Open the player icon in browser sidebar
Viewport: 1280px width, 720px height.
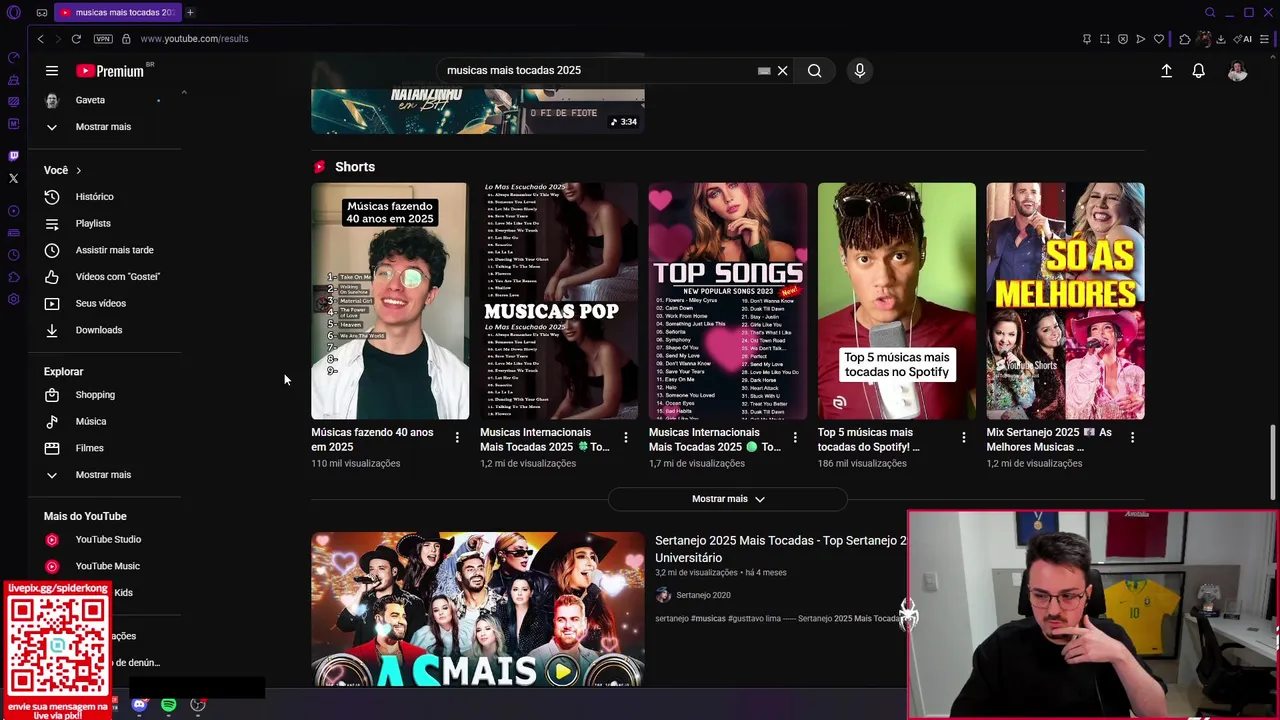(x=13, y=211)
